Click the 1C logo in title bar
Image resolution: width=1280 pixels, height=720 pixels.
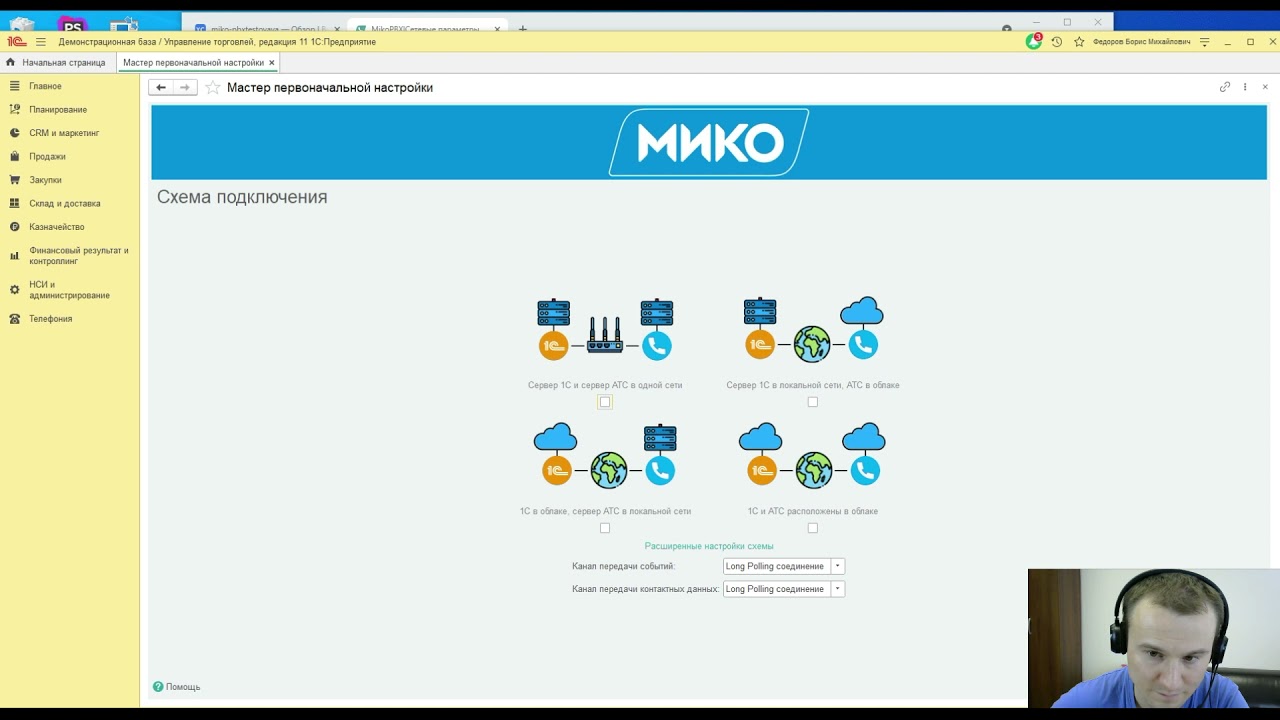pos(16,42)
